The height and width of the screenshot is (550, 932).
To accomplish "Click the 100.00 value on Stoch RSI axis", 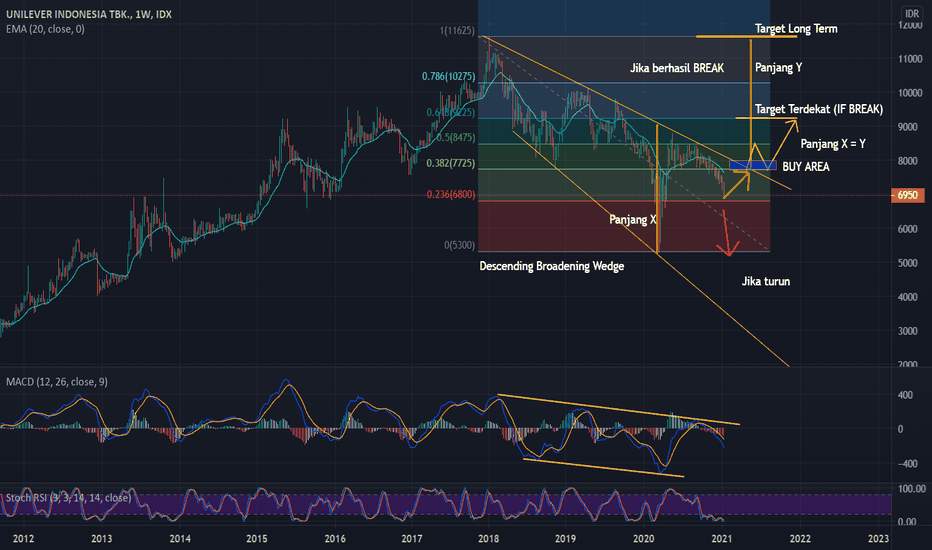I will tap(912, 489).
